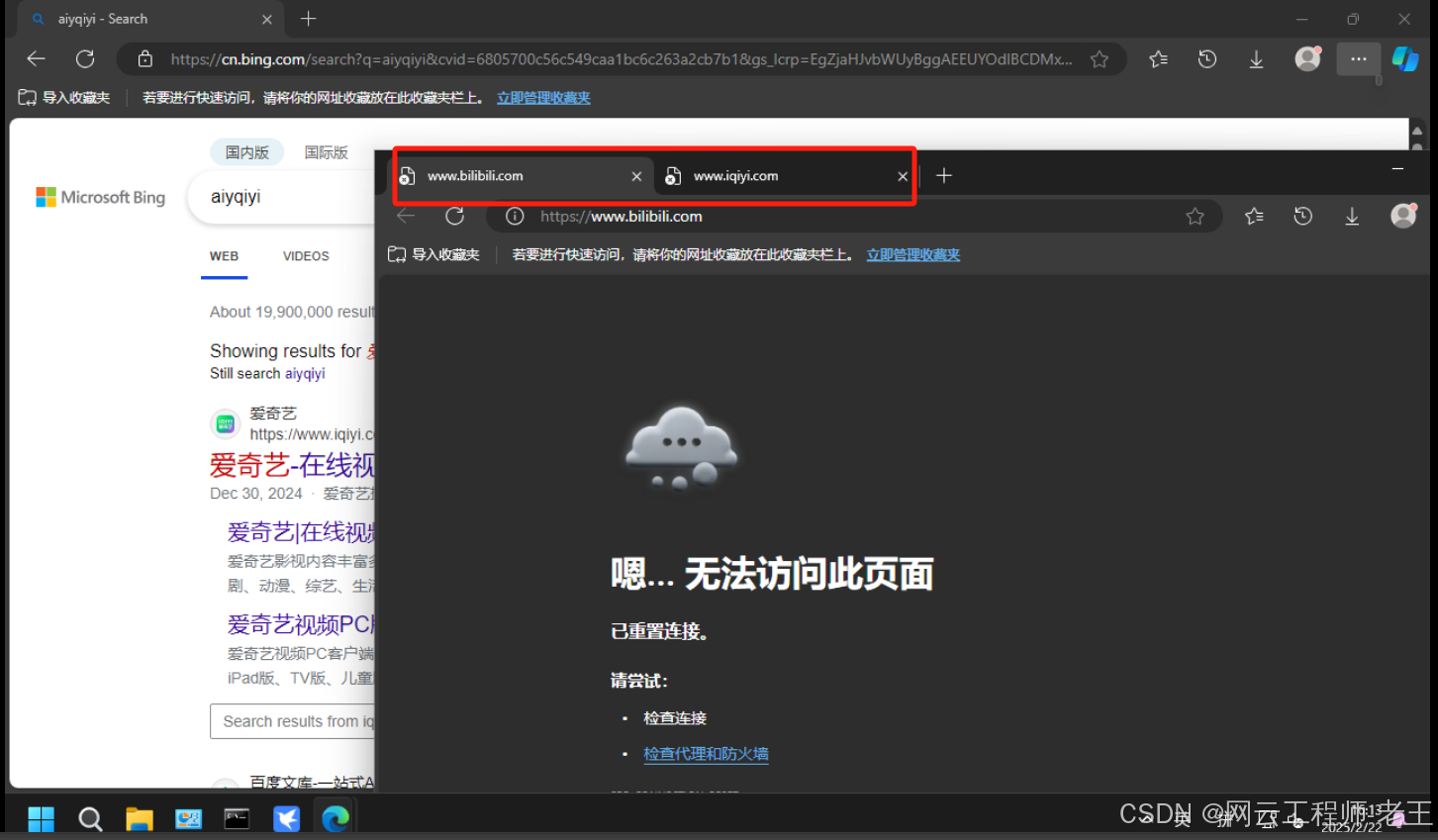Select the VIDEOS results tab

click(x=306, y=256)
